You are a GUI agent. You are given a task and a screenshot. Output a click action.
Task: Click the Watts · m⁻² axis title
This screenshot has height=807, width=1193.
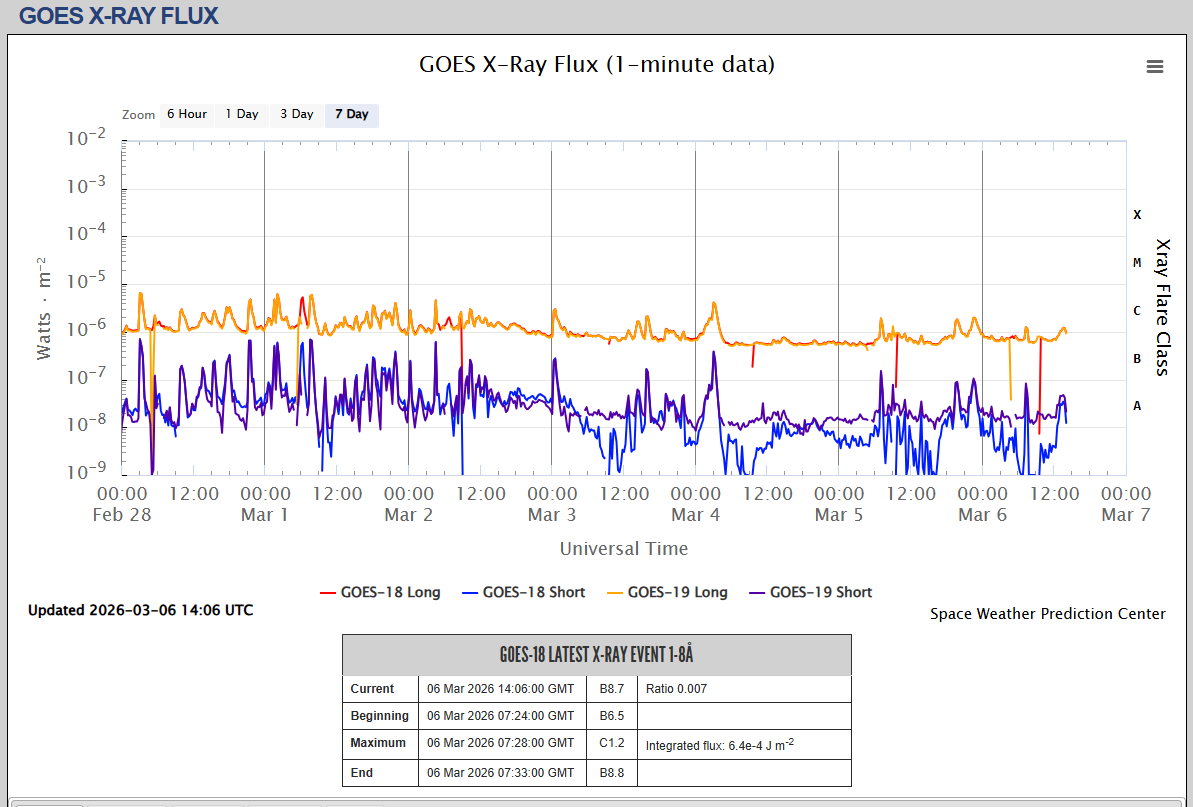44,309
